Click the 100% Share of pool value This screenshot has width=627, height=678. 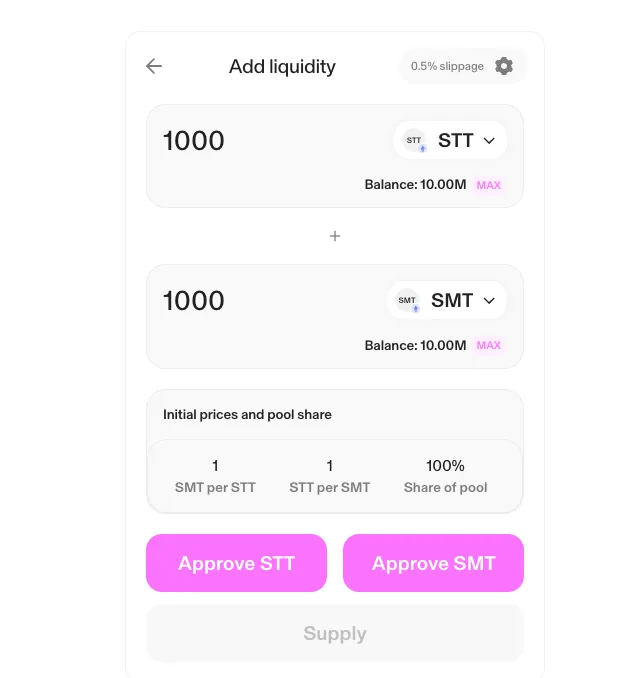445,466
